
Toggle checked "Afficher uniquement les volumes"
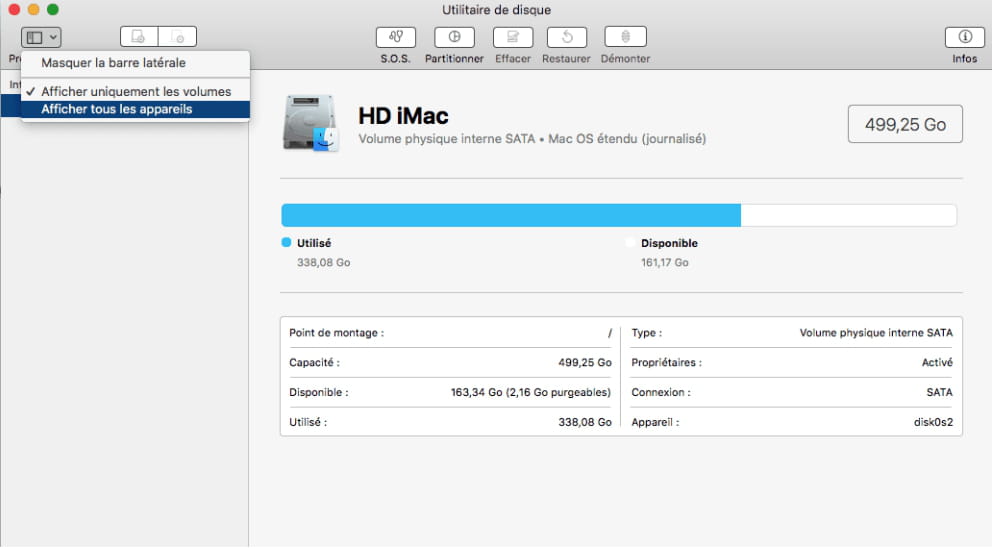coord(135,91)
